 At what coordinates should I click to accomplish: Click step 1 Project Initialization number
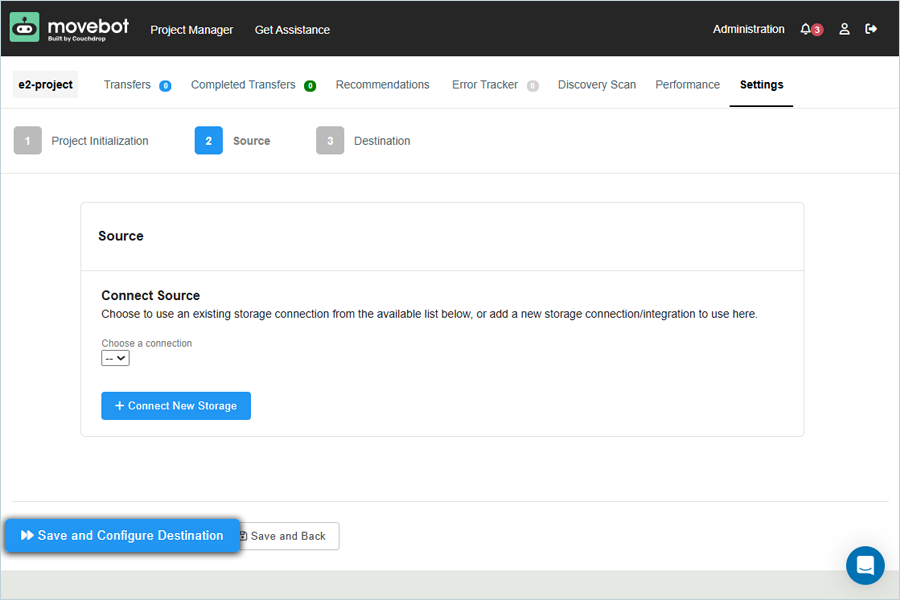(28, 141)
